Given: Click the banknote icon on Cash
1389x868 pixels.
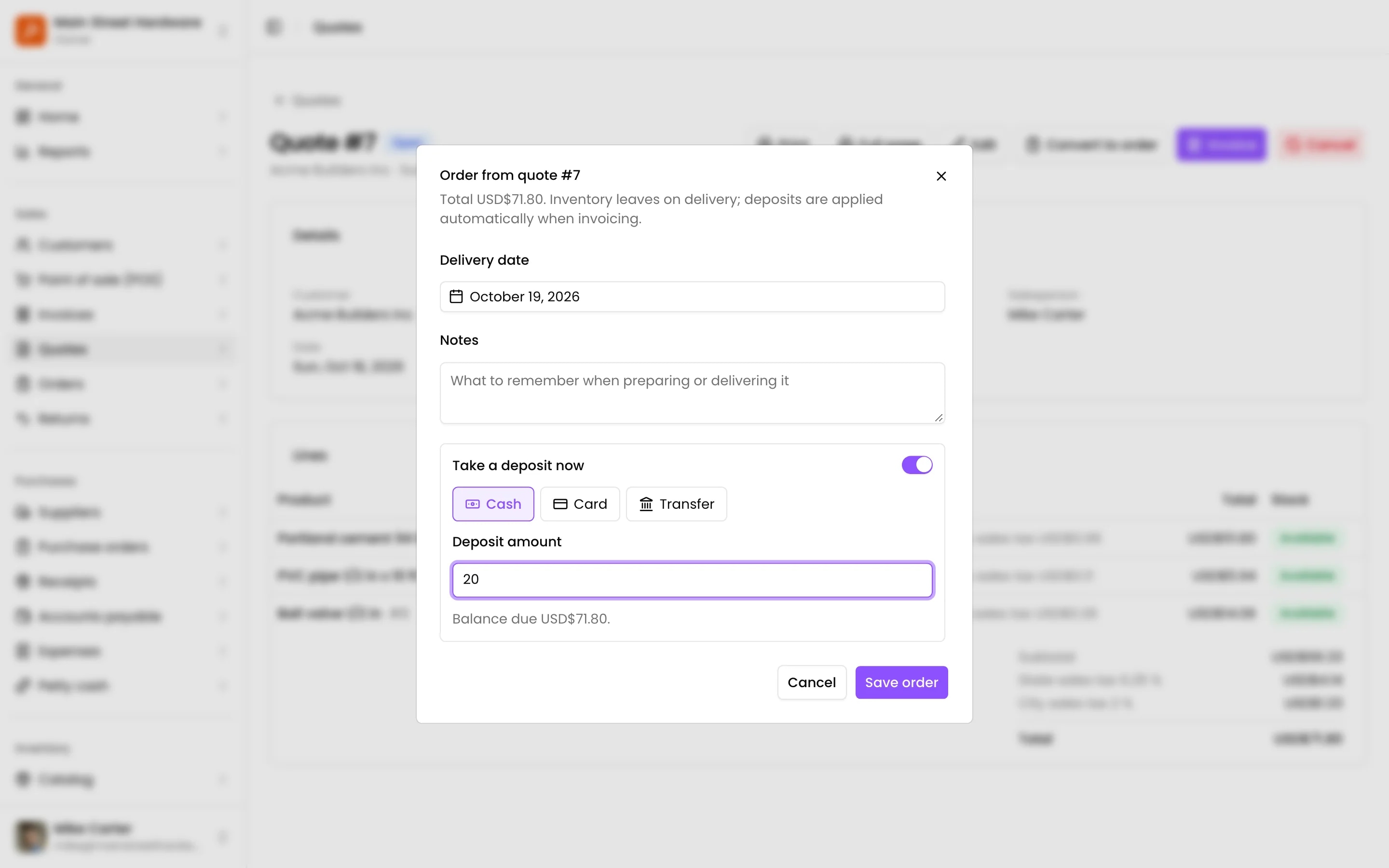Looking at the screenshot, I should click(x=472, y=504).
